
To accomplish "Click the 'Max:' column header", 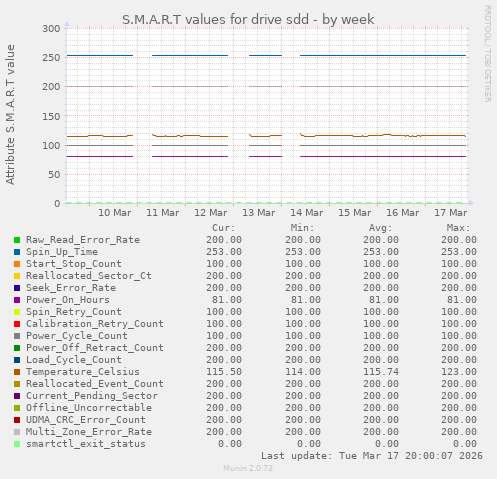I will 459,228.
